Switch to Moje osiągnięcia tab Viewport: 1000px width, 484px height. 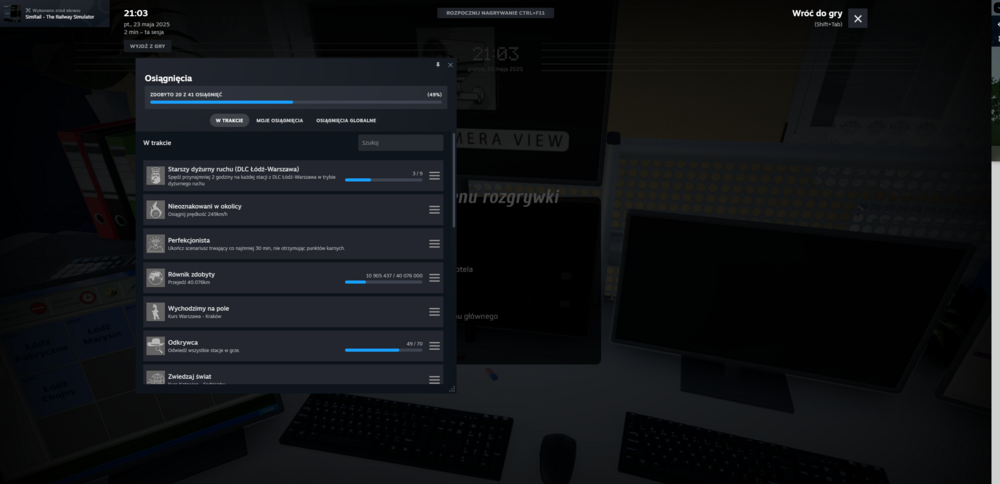(280, 121)
